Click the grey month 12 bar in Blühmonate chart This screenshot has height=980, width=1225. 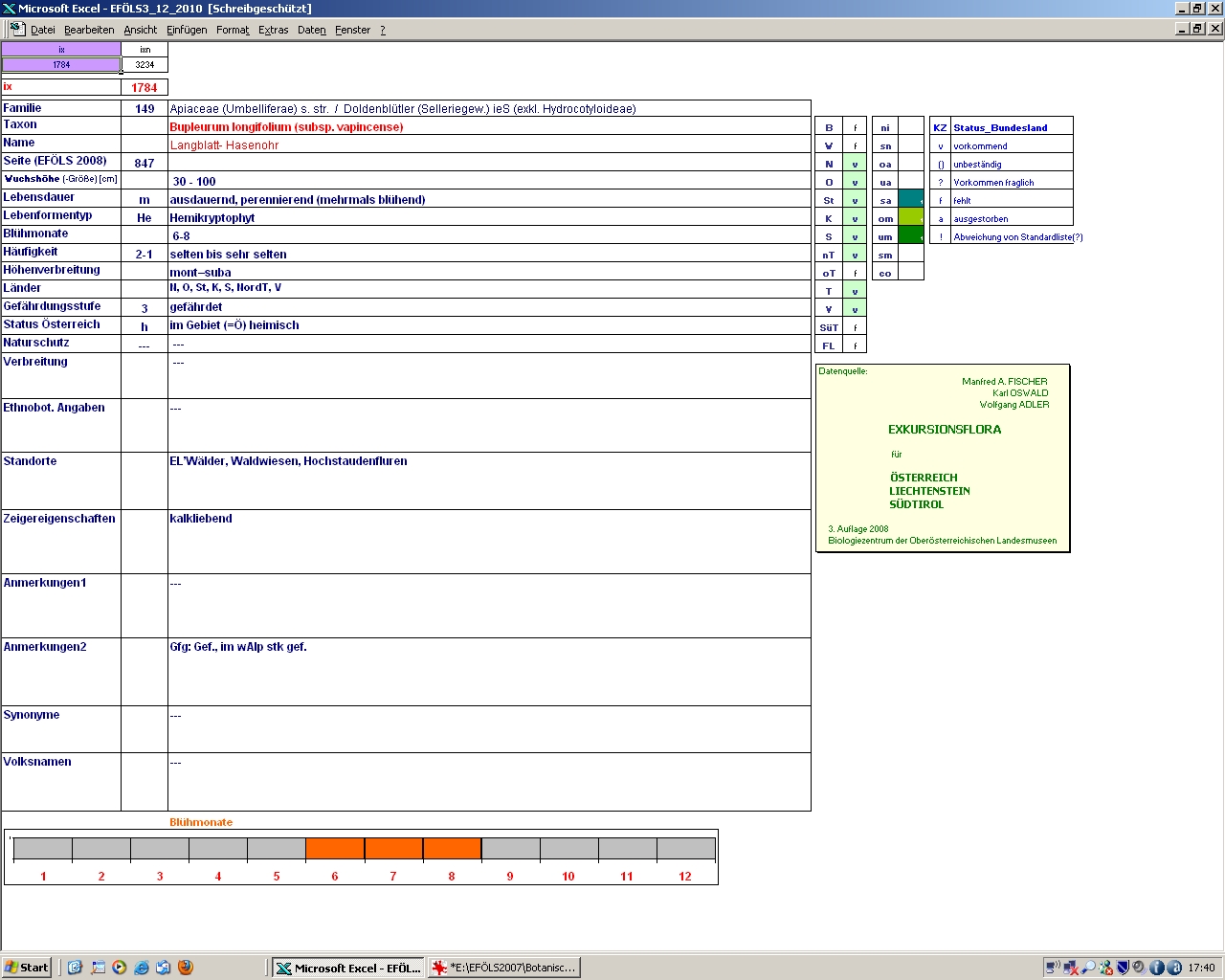tap(685, 849)
